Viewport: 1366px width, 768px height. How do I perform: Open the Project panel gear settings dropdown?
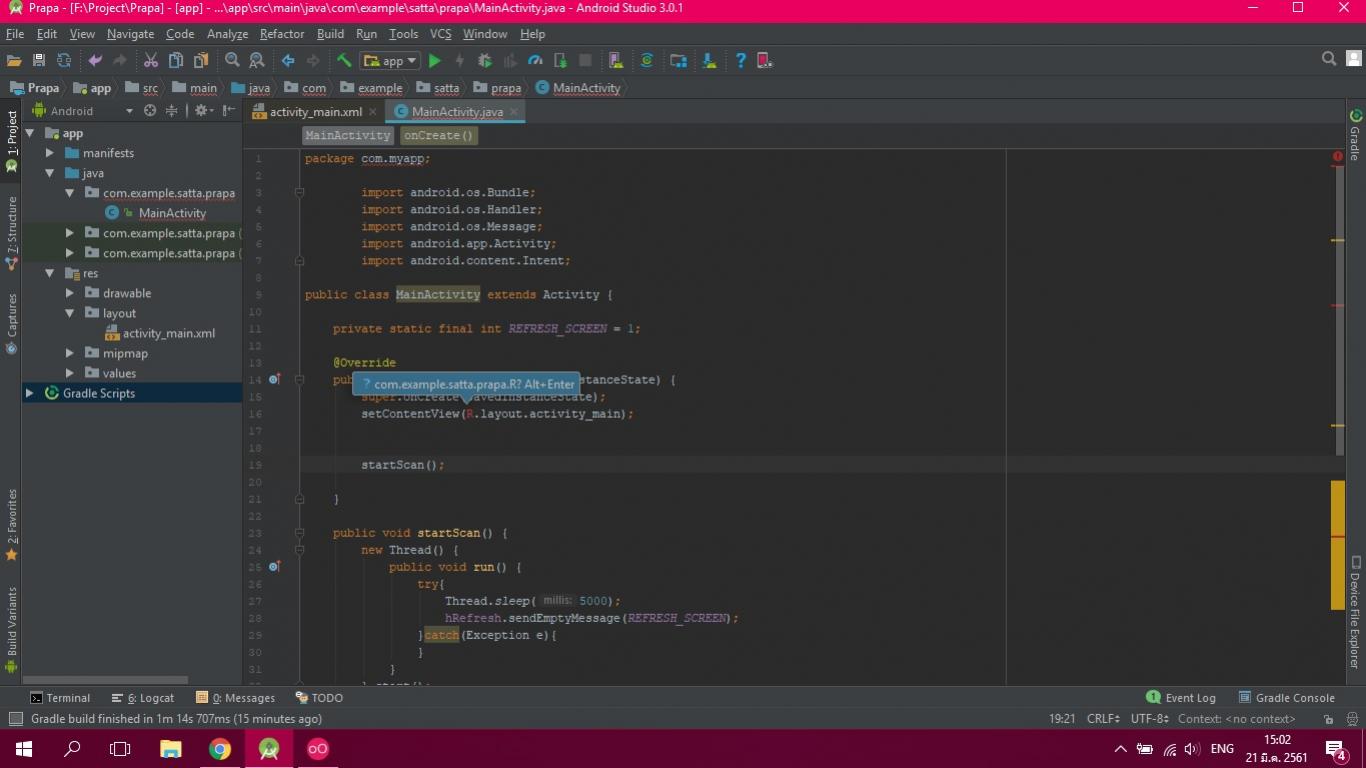click(203, 111)
